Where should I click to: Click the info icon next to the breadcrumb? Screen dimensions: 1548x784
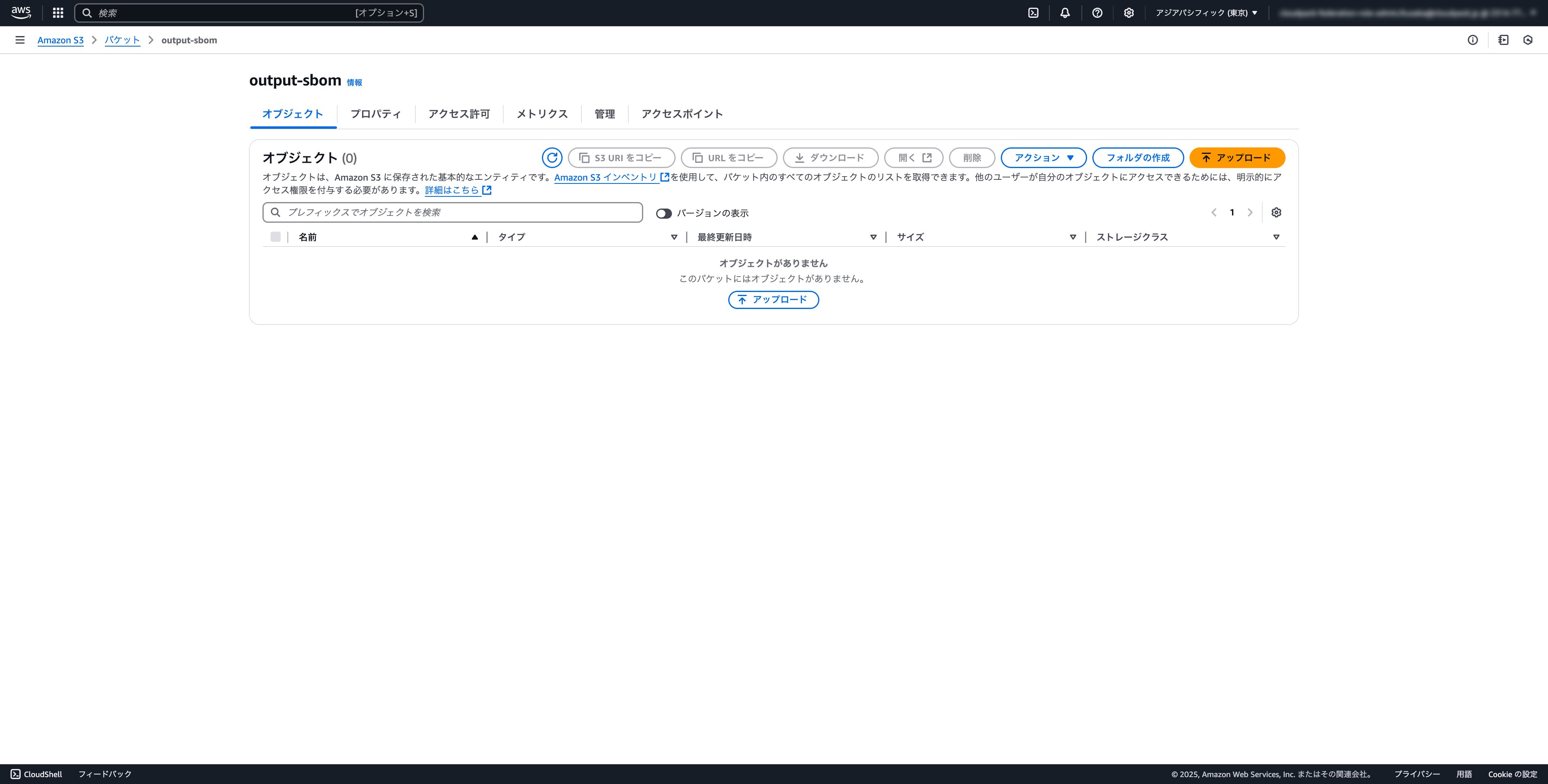(x=1473, y=40)
